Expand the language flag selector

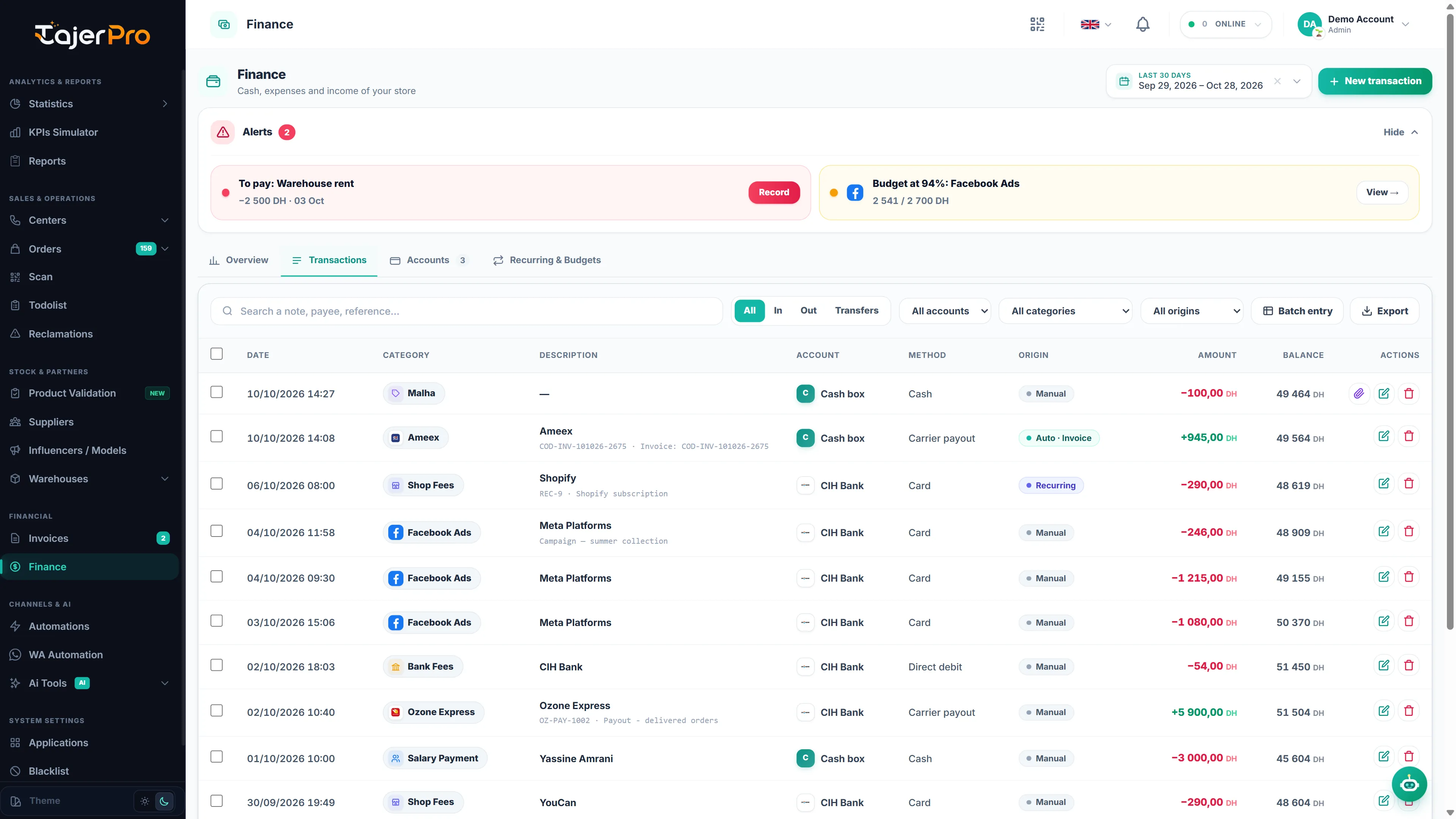[1096, 24]
